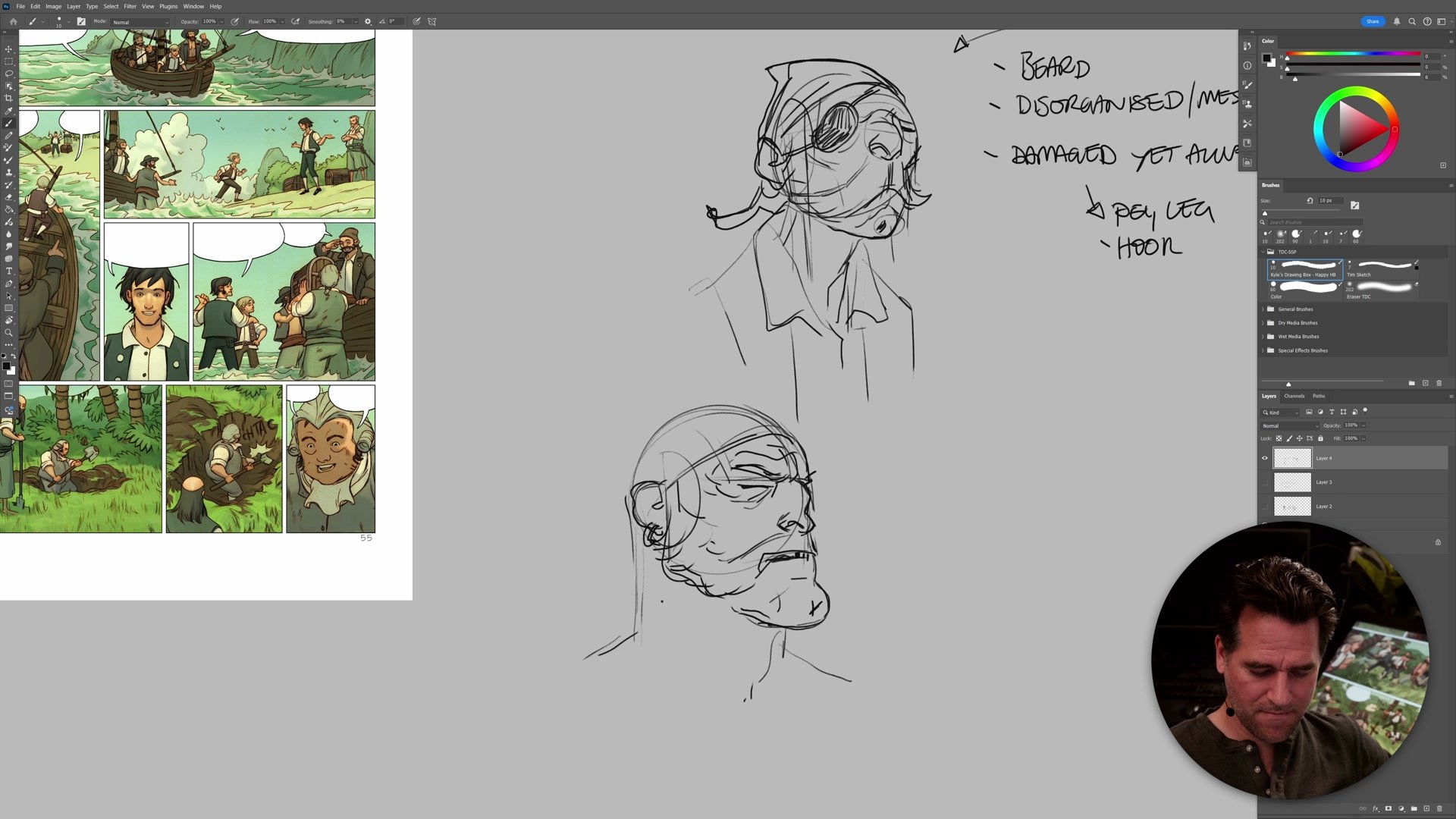
Task: Select the Move tool
Action: pyautogui.click(x=8, y=49)
